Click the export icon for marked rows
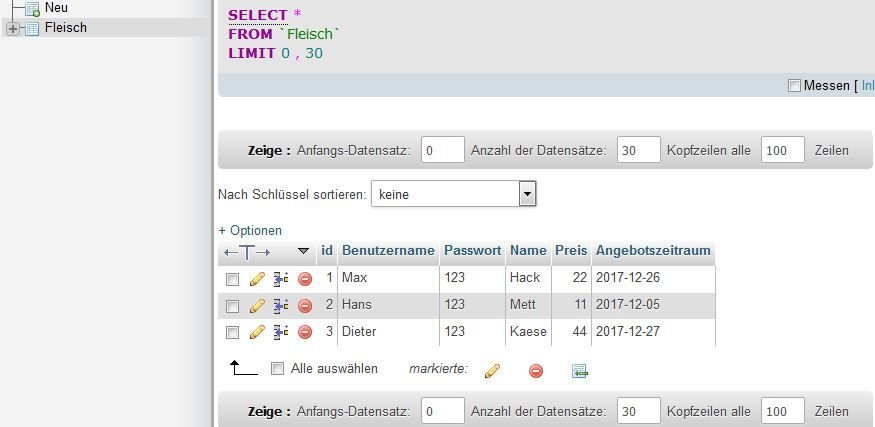 point(580,371)
